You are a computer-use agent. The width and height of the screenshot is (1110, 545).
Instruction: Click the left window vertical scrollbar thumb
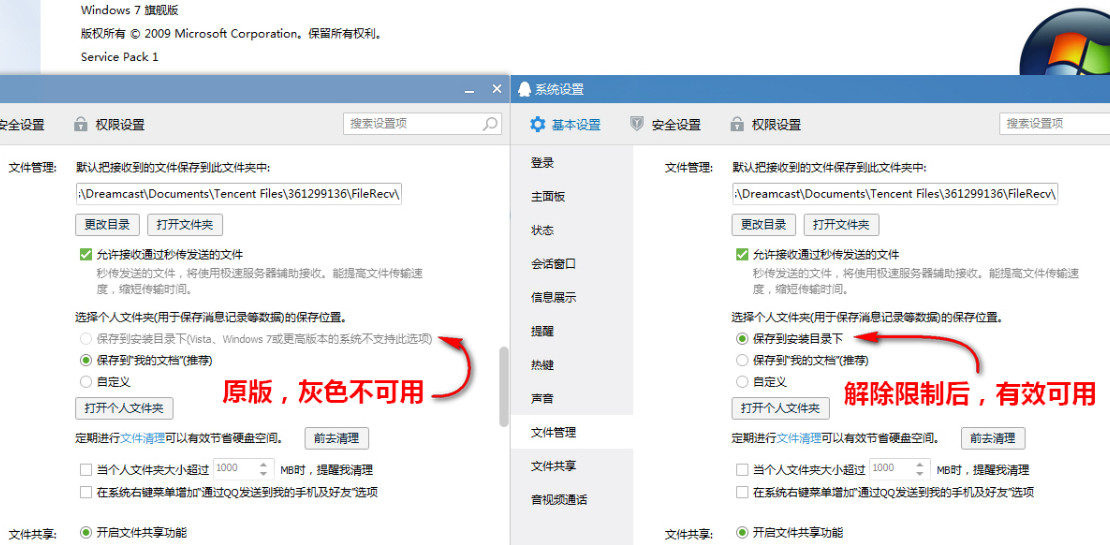[x=504, y=386]
